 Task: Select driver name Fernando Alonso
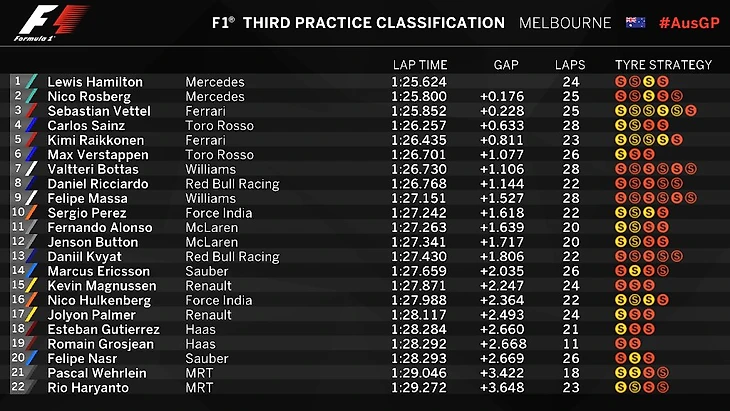click(x=100, y=228)
